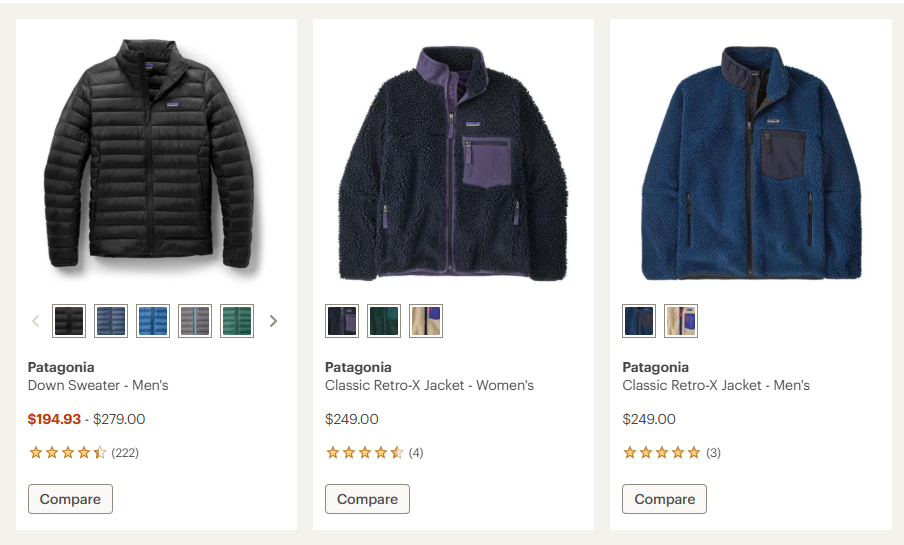Select black swatch for Down Sweater

tap(69, 321)
